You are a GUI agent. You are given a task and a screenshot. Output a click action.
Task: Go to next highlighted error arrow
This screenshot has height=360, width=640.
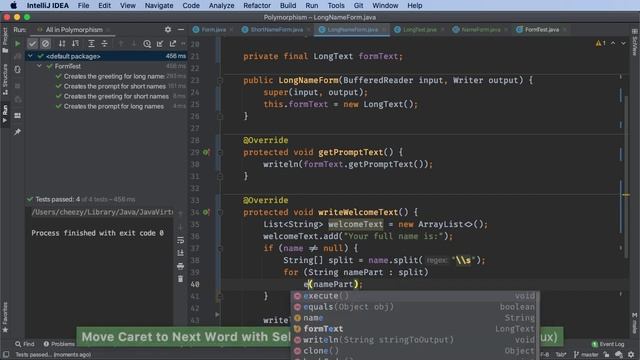point(623,43)
